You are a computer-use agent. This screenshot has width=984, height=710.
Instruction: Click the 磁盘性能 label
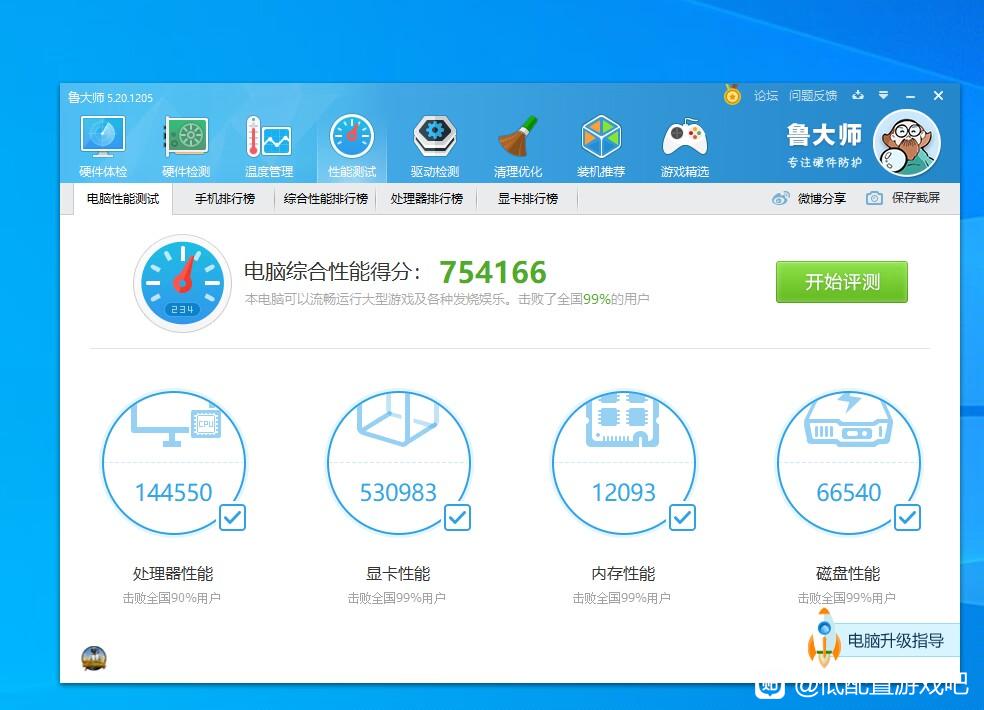(848, 573)
